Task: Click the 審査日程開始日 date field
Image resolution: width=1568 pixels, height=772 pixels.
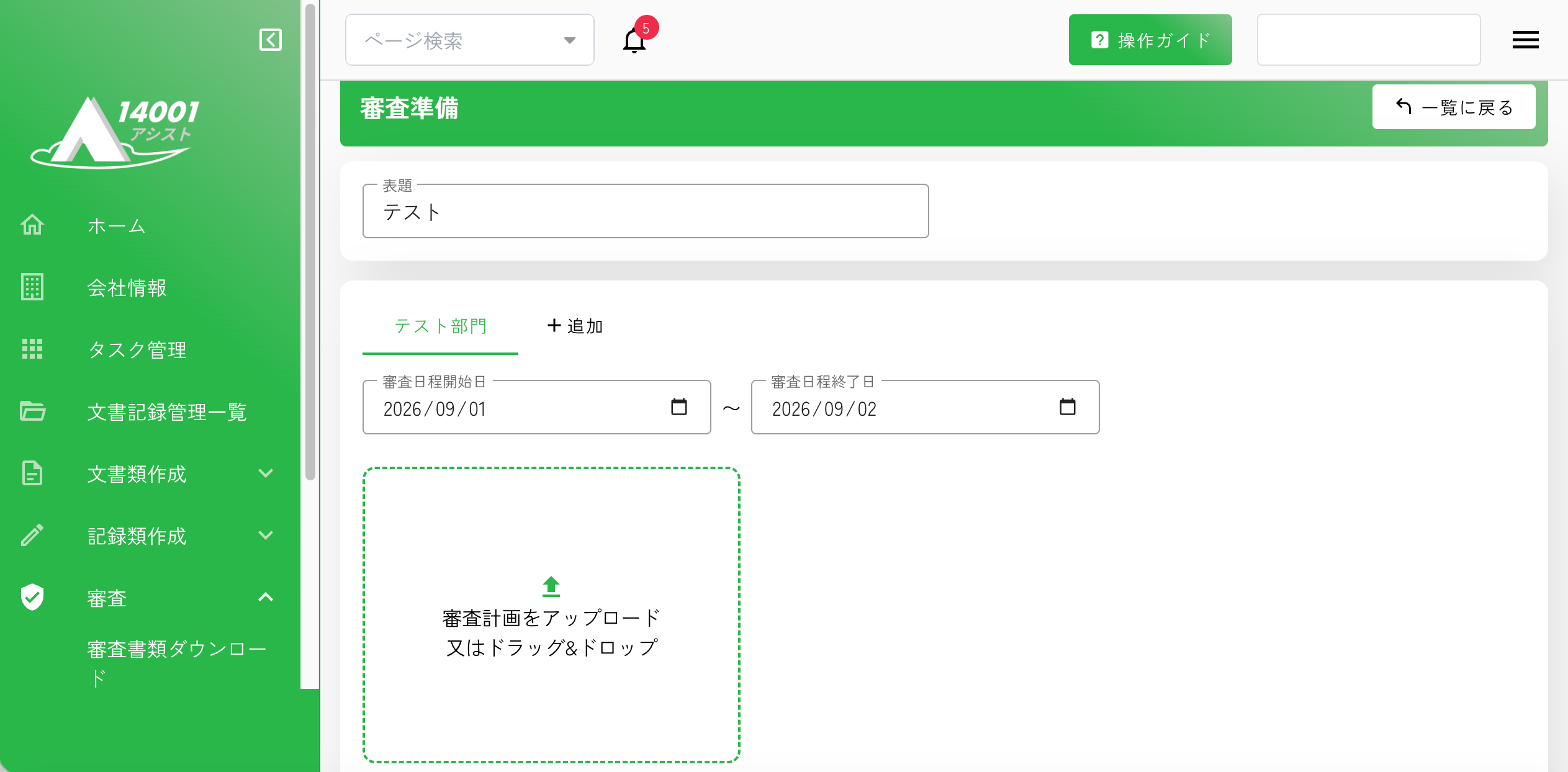Action: point(537,407)
